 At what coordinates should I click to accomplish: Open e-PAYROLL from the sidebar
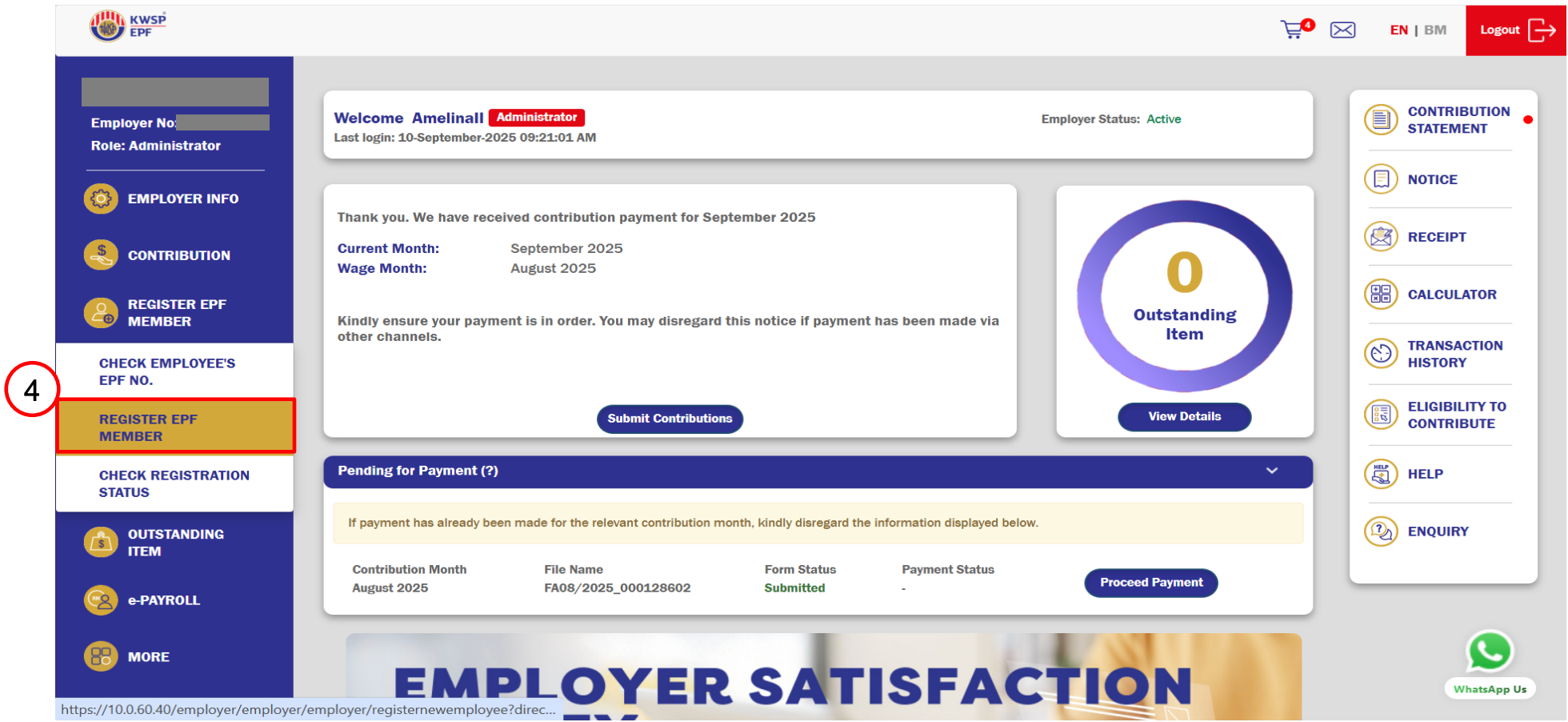pos(164,600)
